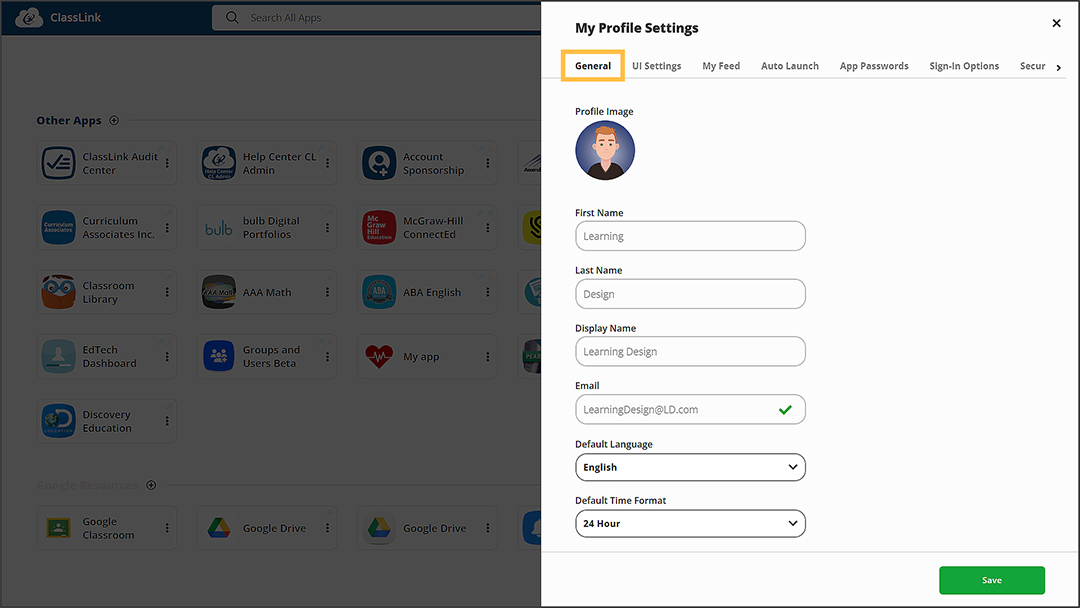Click the Last Name input field

pyautogui.click(x=690, y=294)
